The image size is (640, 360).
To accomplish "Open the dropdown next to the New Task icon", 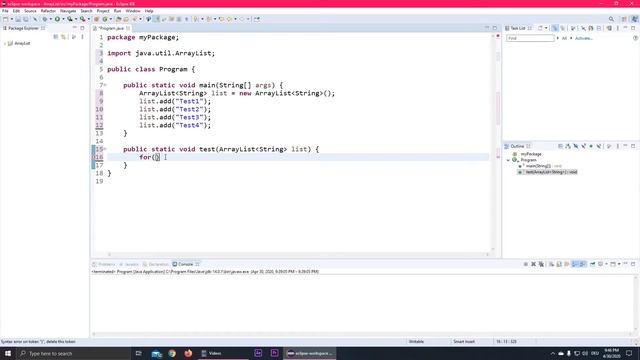I will (546, 28).
